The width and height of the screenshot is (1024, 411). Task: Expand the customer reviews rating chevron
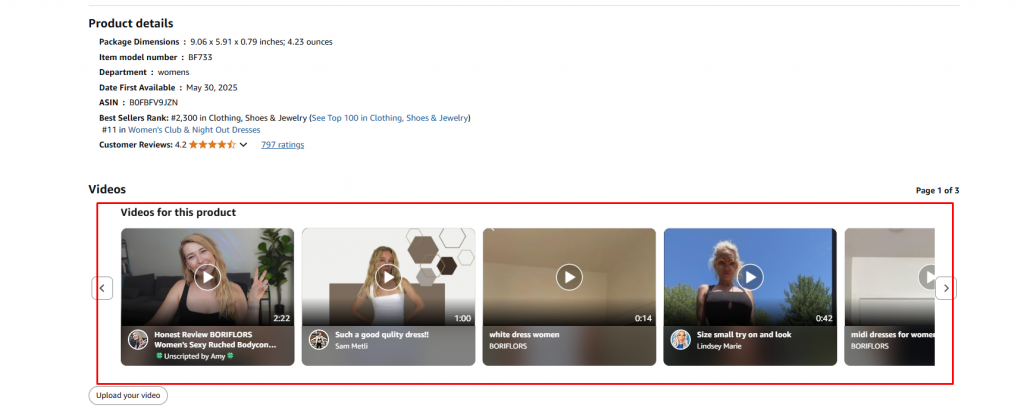point(244,145)
